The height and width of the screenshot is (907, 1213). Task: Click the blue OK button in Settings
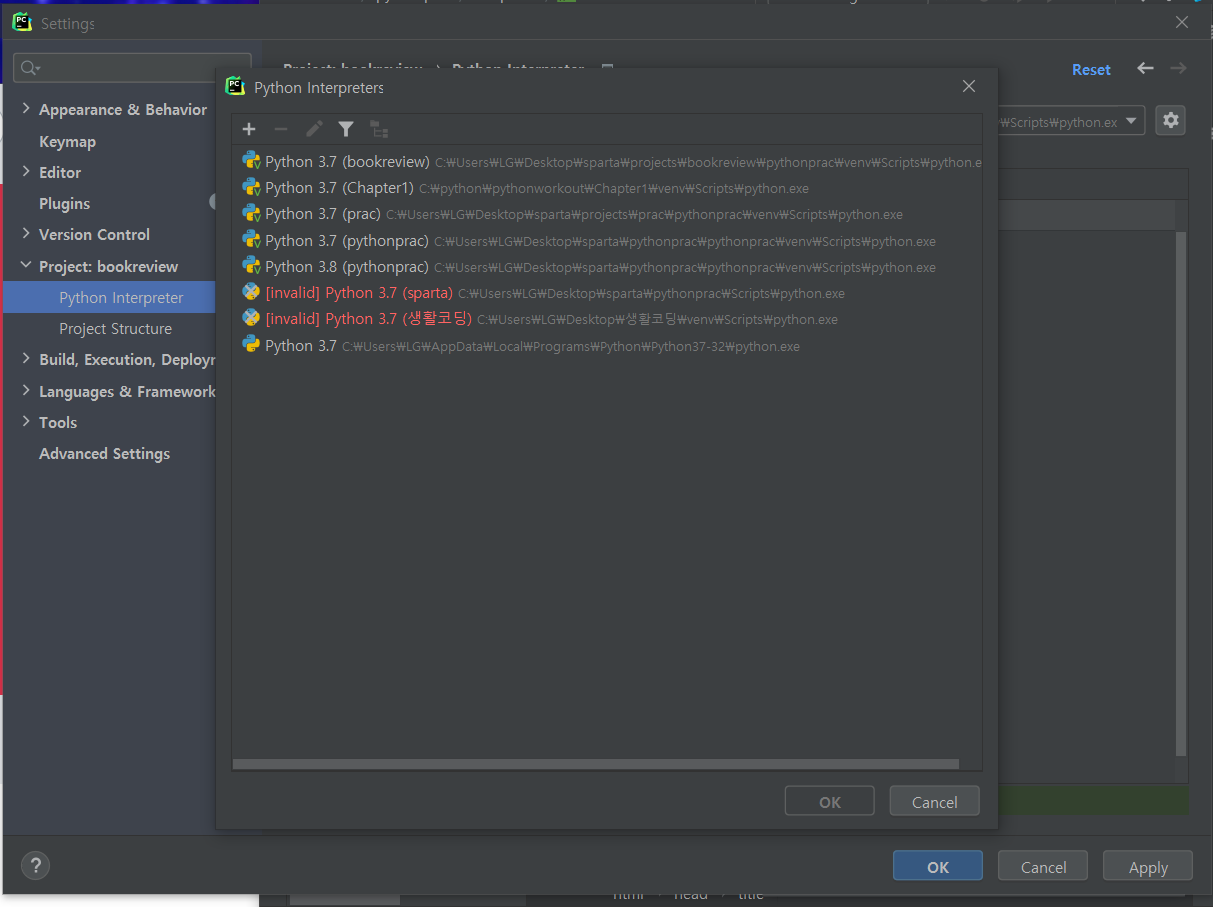click(x=938, y=867)
